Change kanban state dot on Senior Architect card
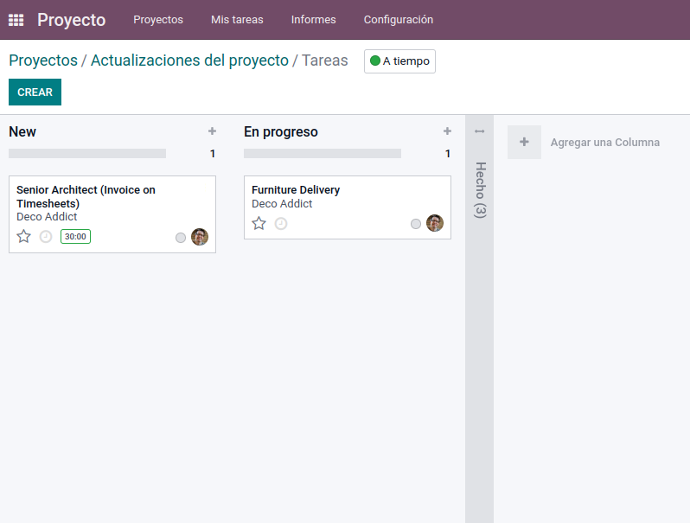Screen dimensions: 690x523 180,238
